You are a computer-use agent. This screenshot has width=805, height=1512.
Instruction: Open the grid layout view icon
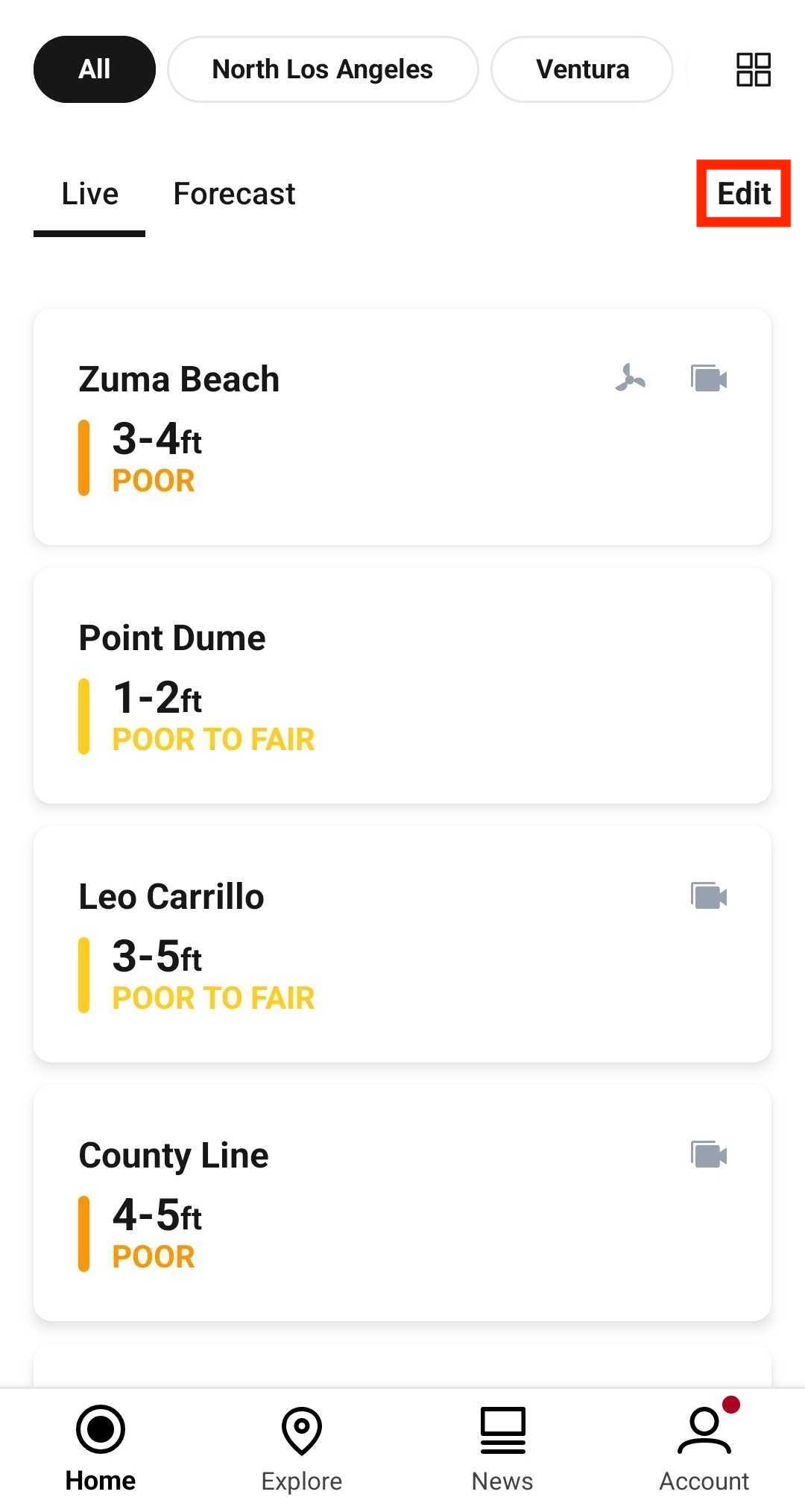pos(753,69)
